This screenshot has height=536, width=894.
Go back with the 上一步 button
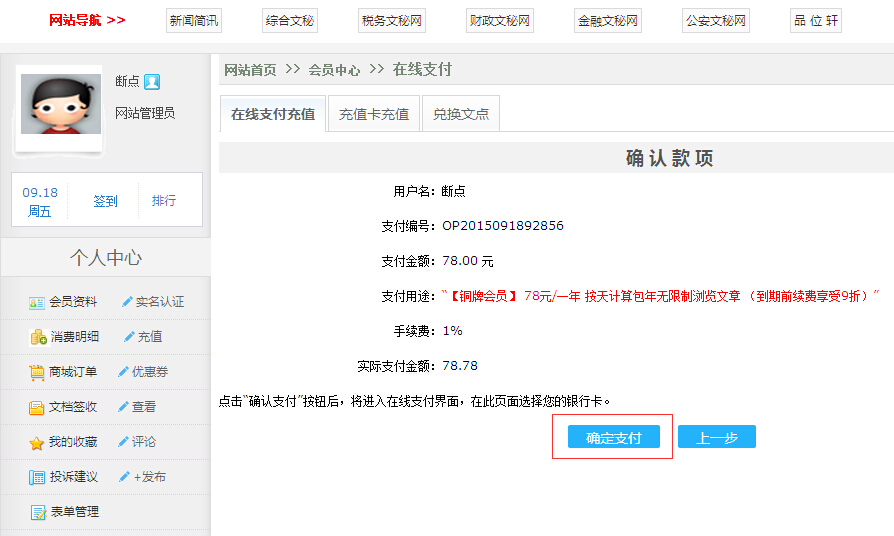point(716,437)
